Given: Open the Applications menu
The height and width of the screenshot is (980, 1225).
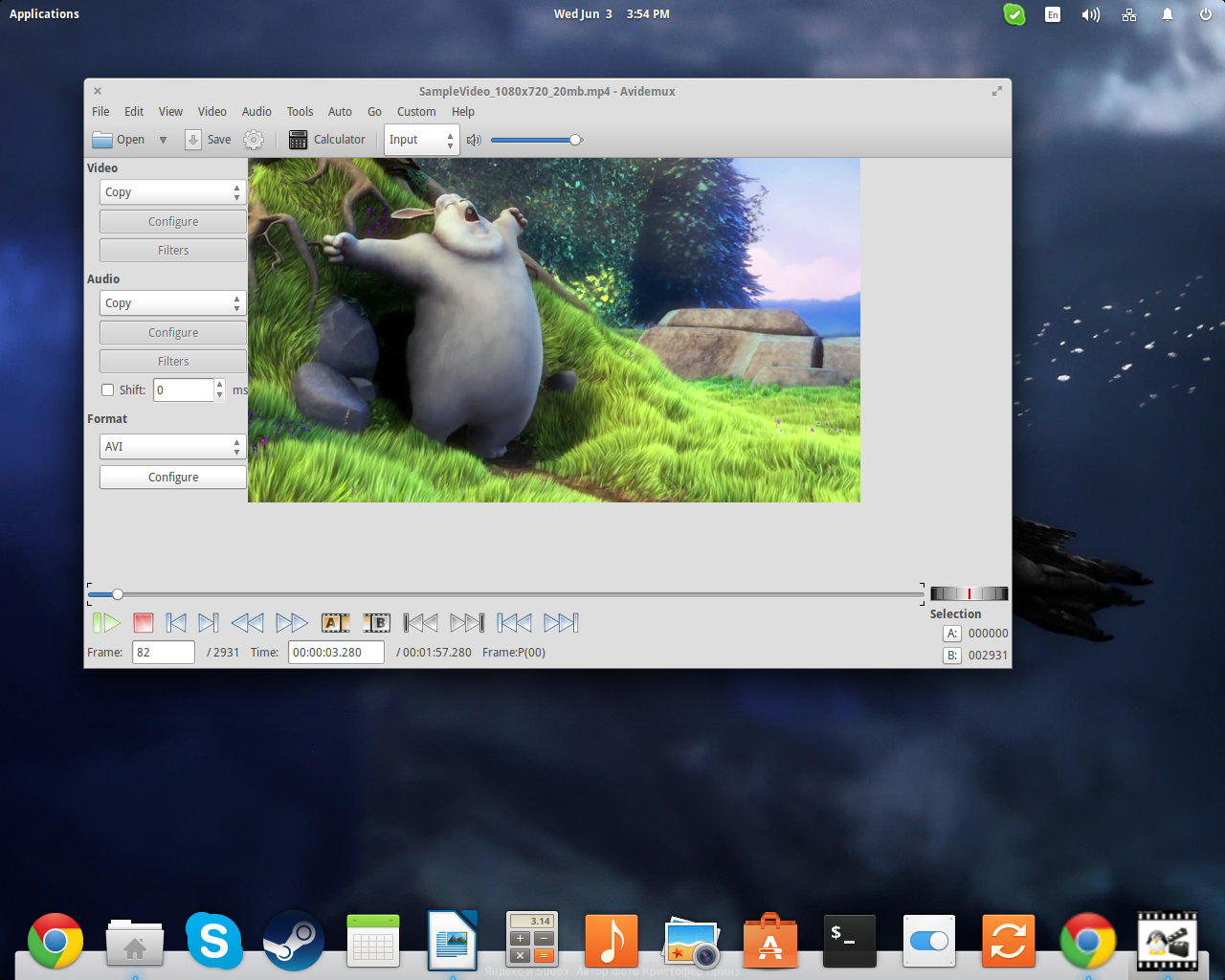Looking at the screenshot, I should 44,14.
